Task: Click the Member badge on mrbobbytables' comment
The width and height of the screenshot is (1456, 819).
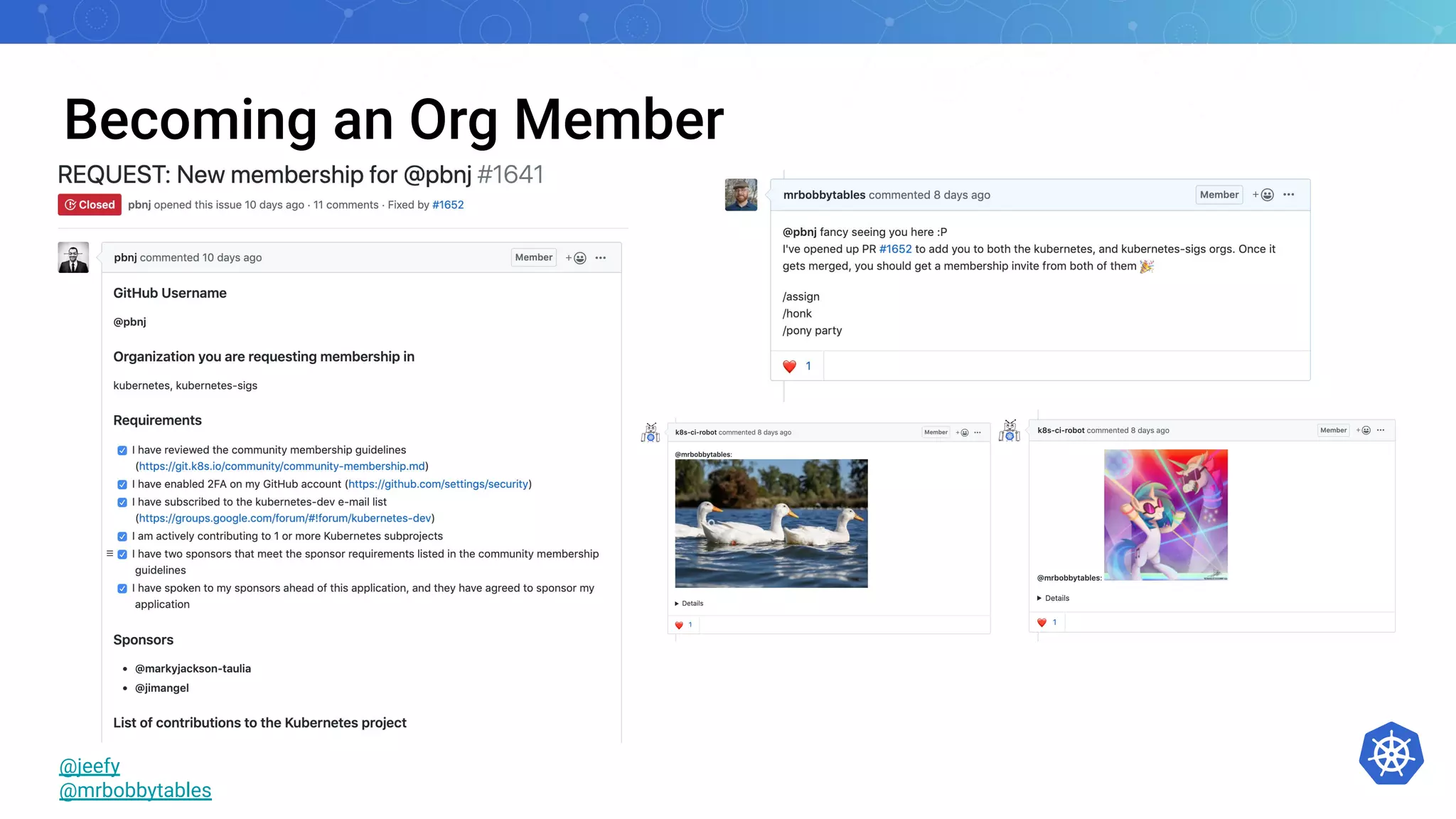Action: point(1219,195)
